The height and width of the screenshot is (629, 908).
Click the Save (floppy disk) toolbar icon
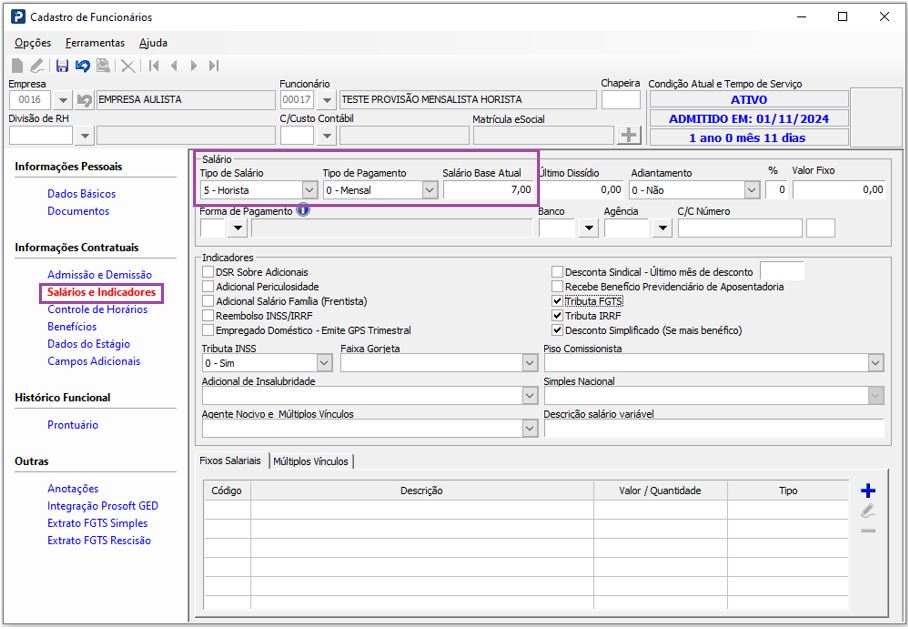[x=62, y=66]
